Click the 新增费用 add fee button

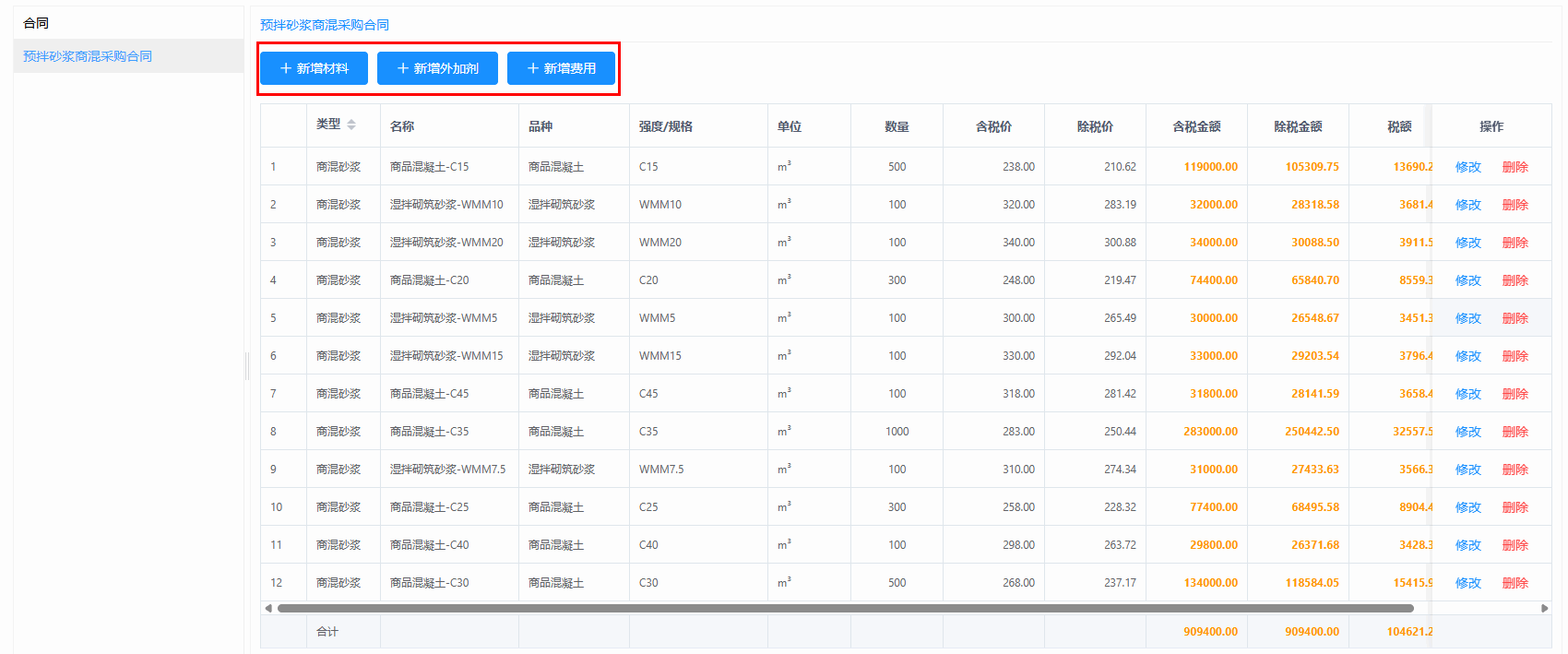pyautogui.click(x=561, y=68)
